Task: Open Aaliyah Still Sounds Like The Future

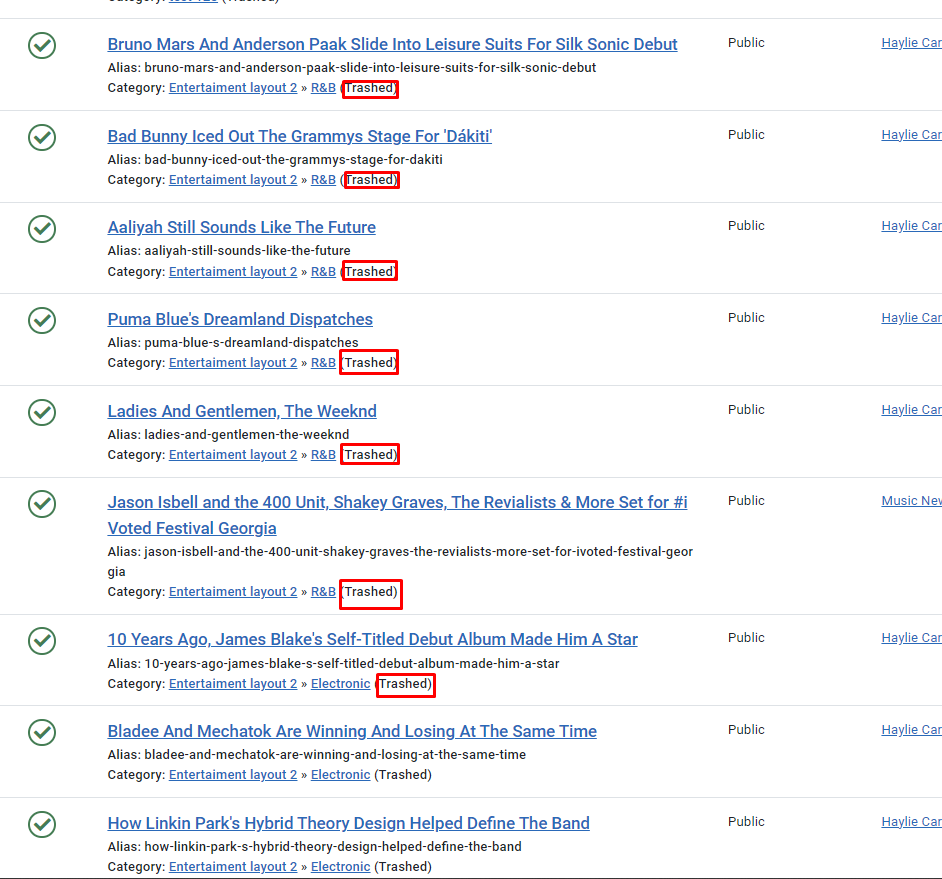Action: [x=242, y=227]
